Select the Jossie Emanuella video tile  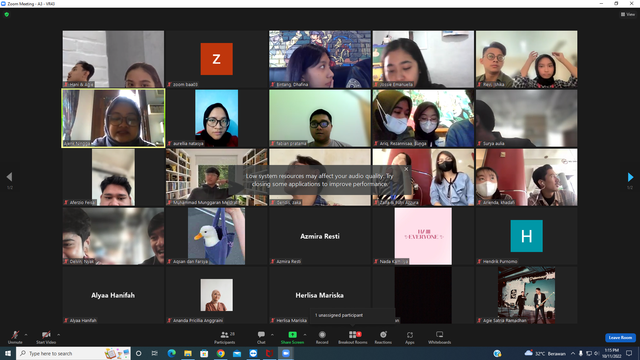[423, 59]
